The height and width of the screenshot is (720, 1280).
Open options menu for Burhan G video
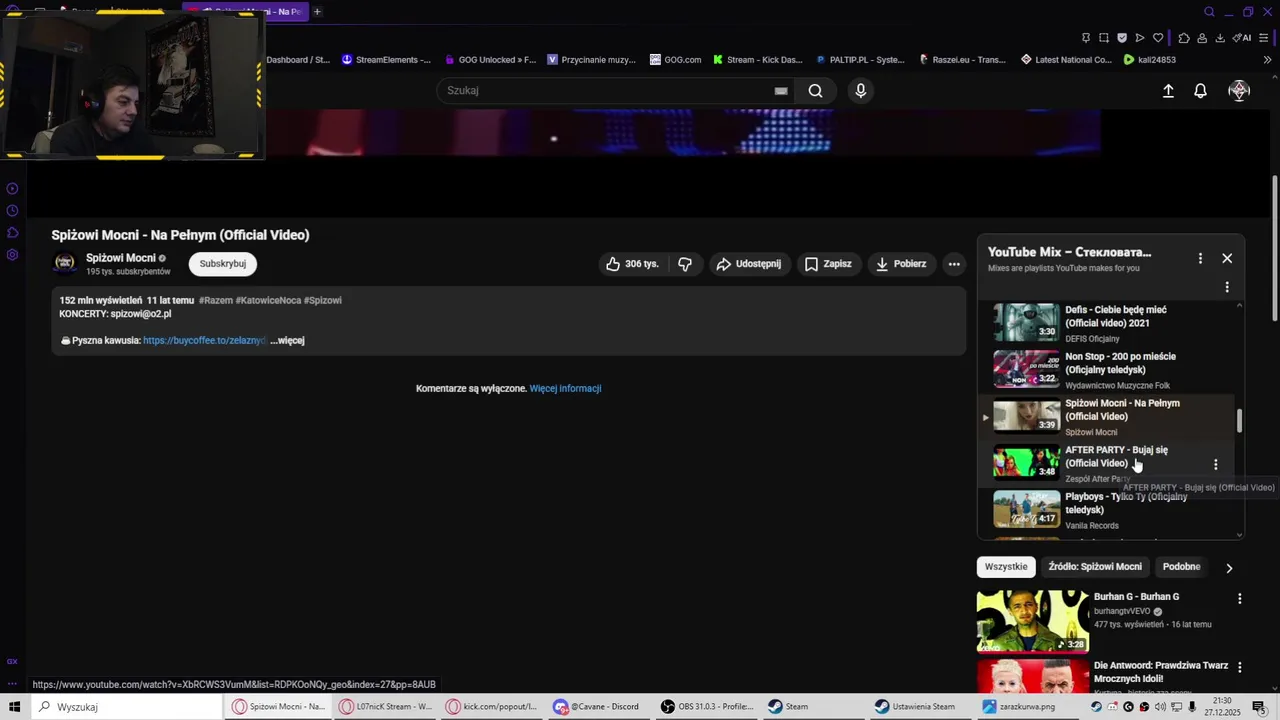(1240, 598)
